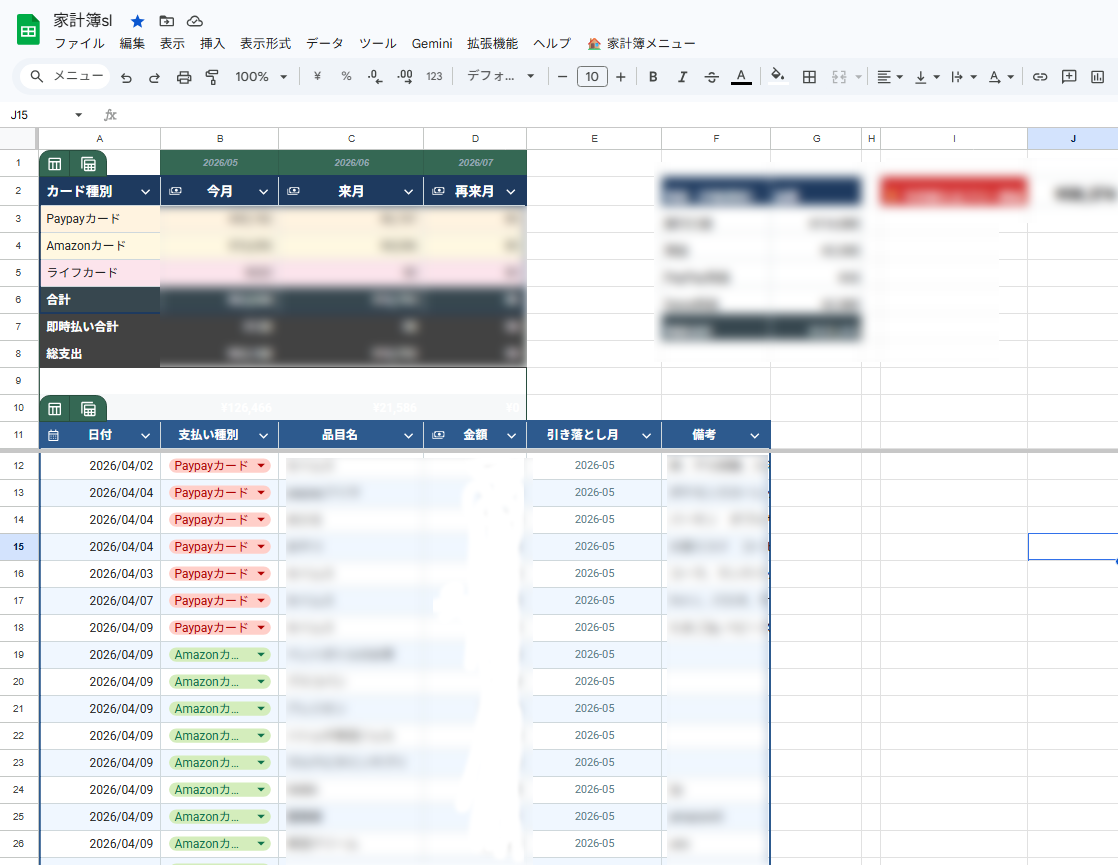Open the fill color picker
Viewport: 1118px width, 865px height.
pos(778,76)
